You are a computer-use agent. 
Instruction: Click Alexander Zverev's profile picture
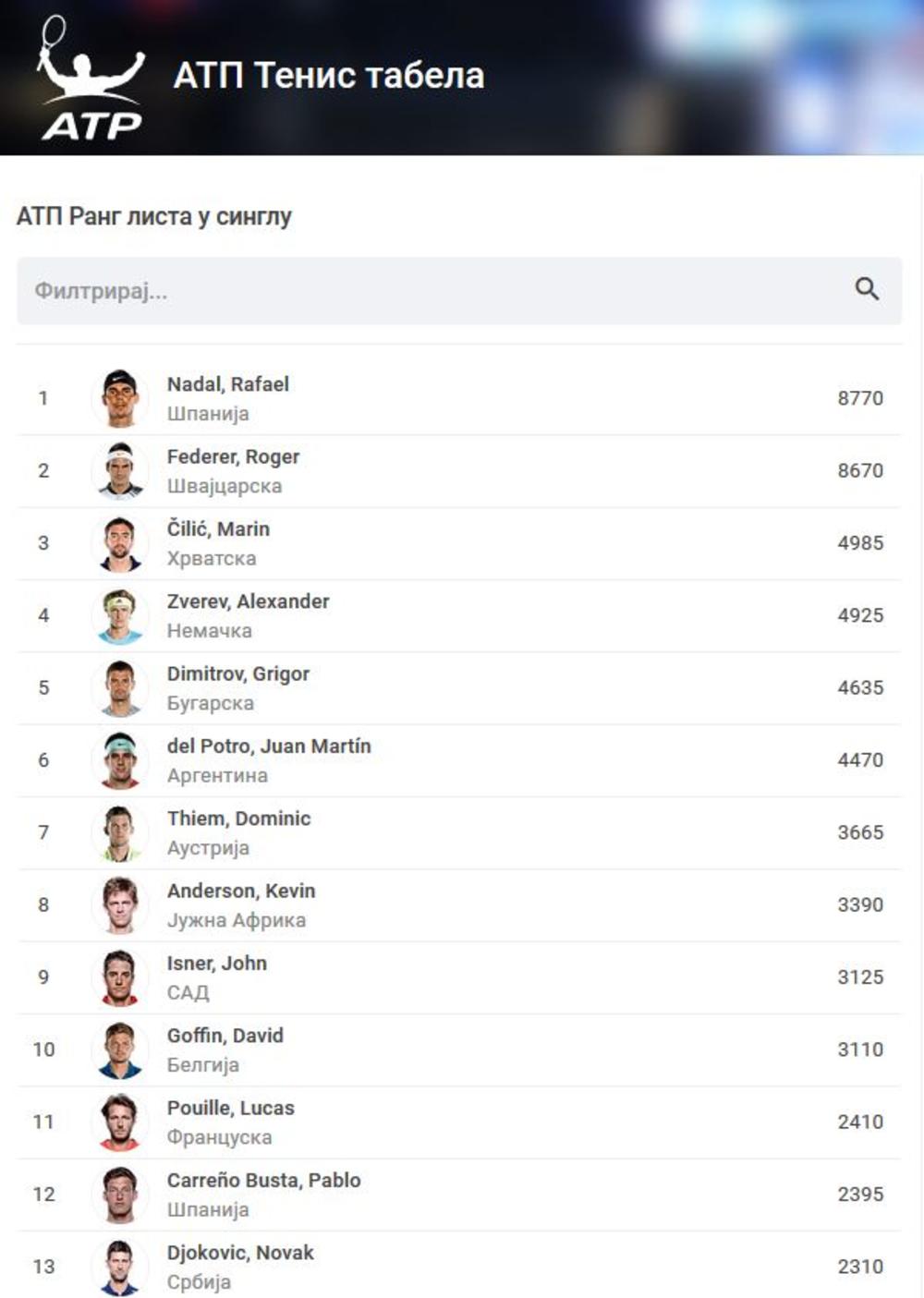[x=120, y=615]
